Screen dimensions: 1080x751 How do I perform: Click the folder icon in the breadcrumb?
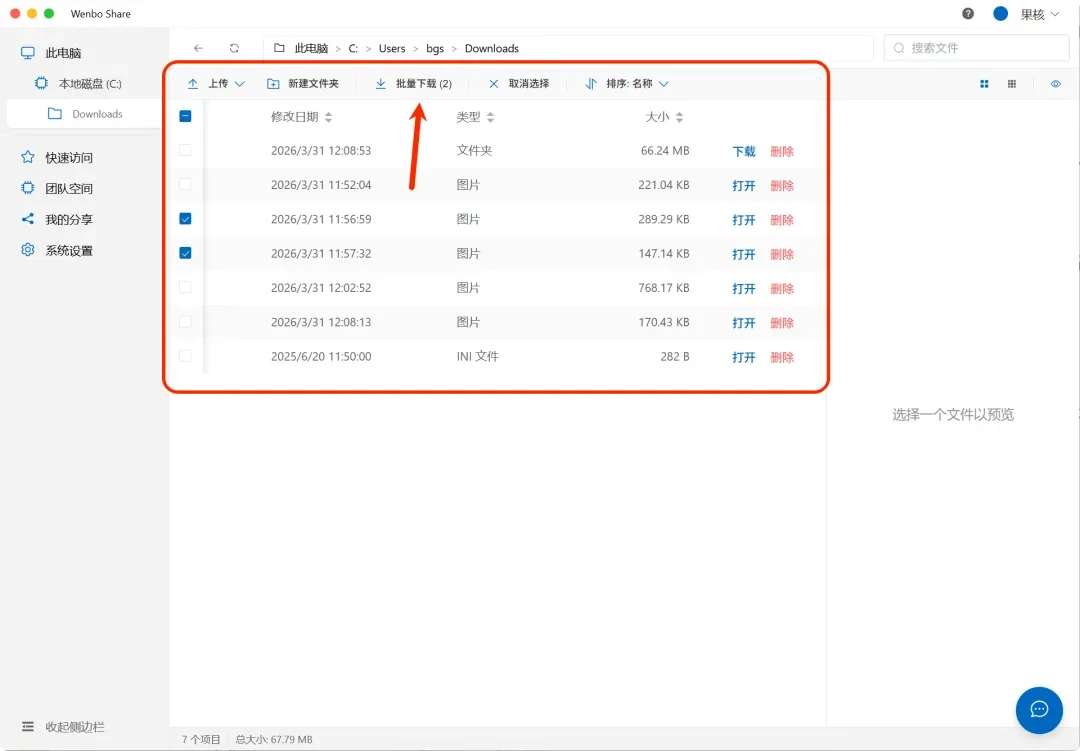coord(279,48)
